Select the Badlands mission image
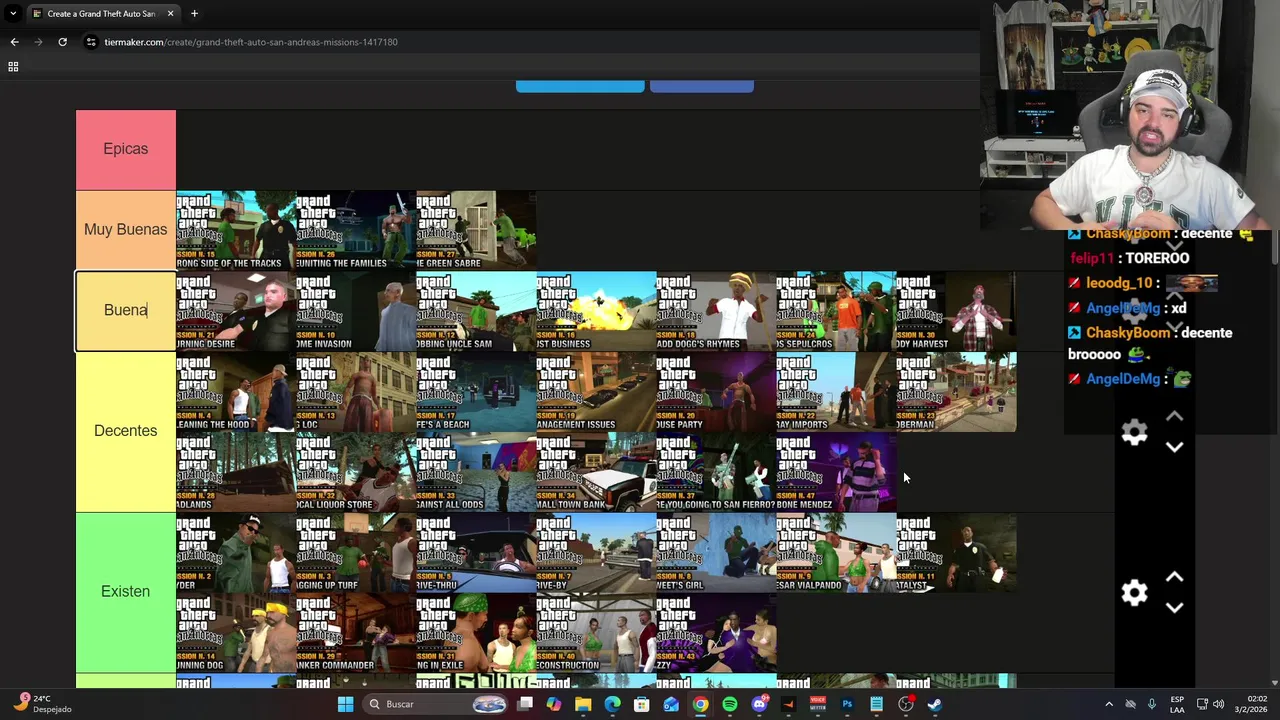This screenshot has height=720, width=1280. click(x=236, y=472)
